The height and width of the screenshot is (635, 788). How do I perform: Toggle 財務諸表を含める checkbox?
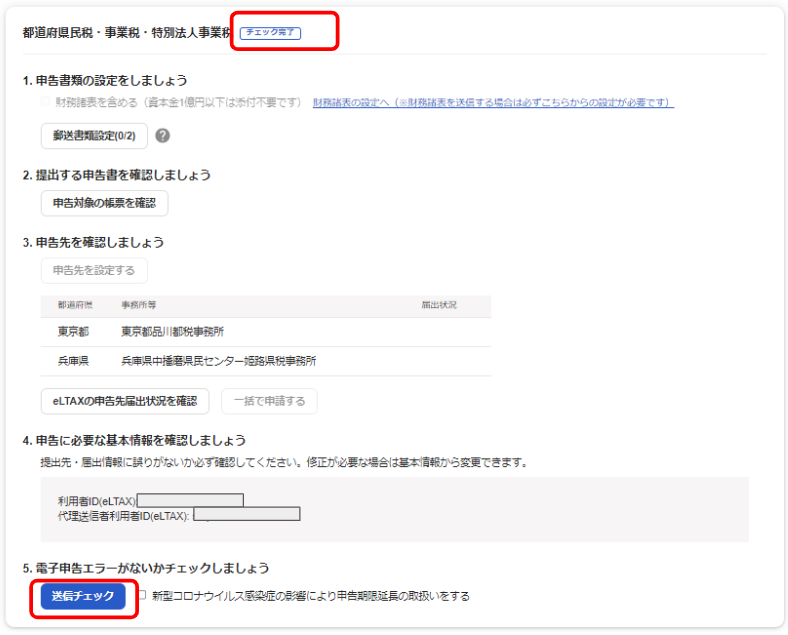click(x=45, y=102)
